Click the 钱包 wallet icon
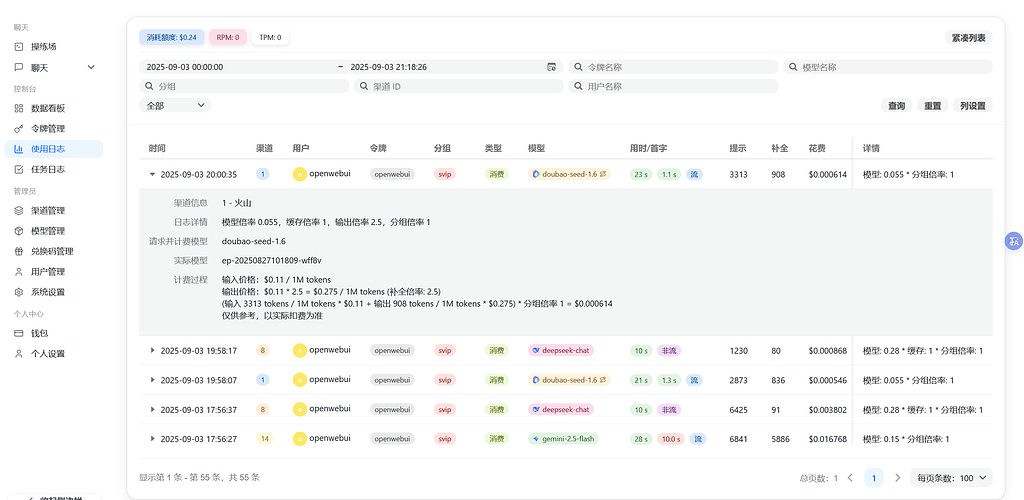 tap(19, 333)
